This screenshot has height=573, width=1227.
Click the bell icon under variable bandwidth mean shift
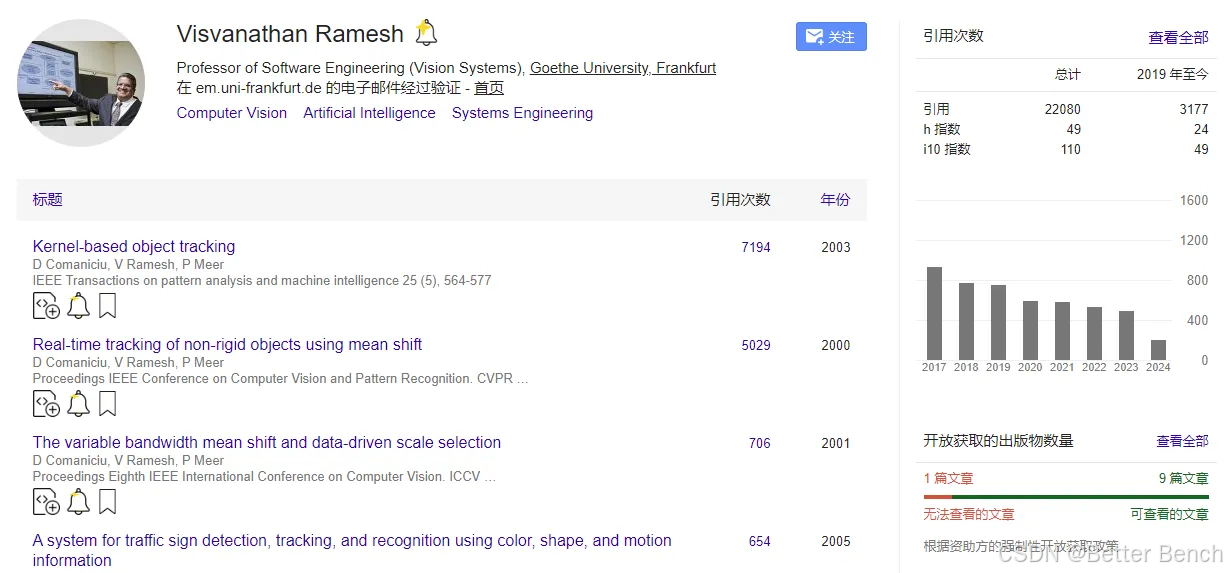point(78,502)
